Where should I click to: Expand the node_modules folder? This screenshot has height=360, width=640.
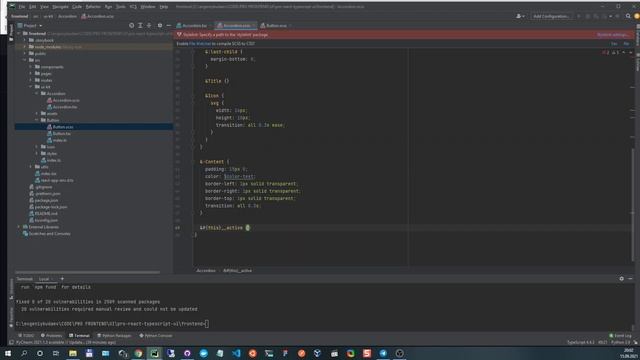[25, 47]
